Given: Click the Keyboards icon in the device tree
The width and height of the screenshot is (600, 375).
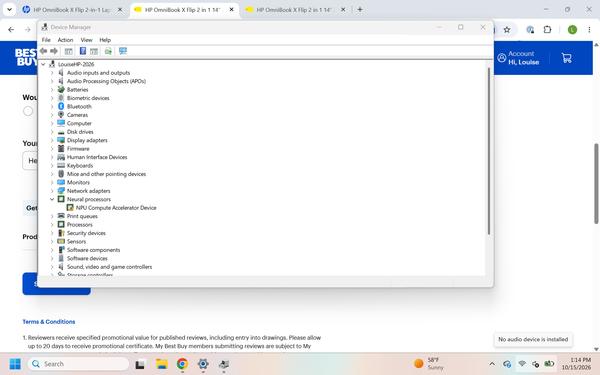Looking at the screenshot, I should click(61, 165).
